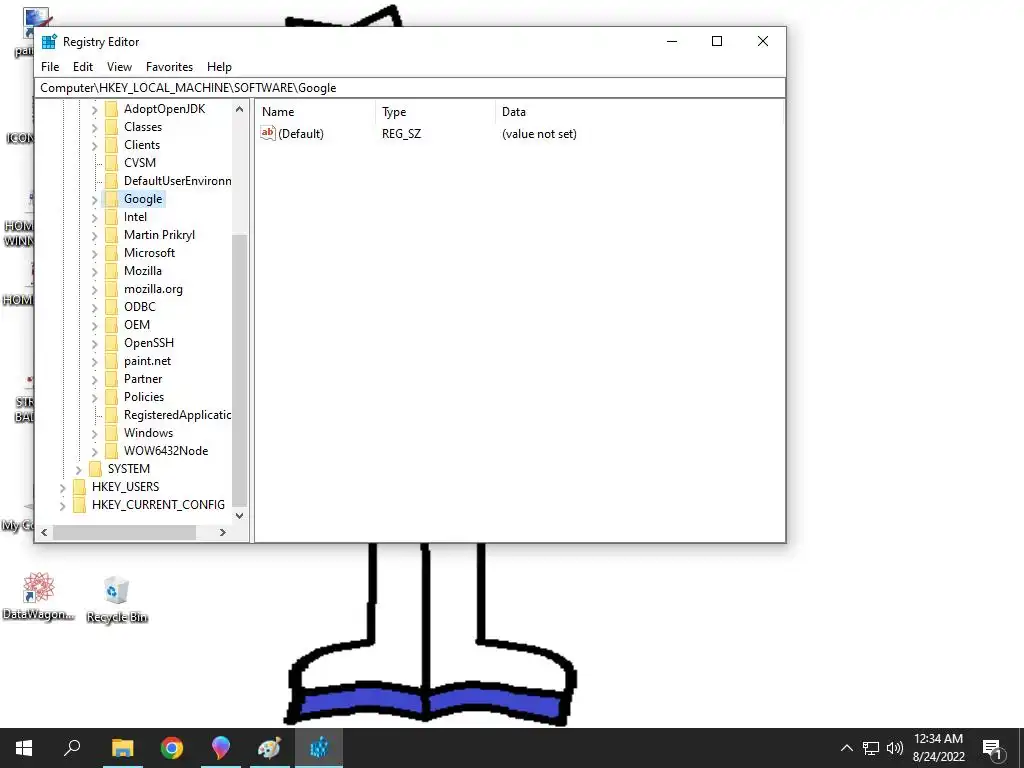Select the OEM key
The height and width of the screenshot is (768, 1024).
pyautogui.click(x=137, y=325)
